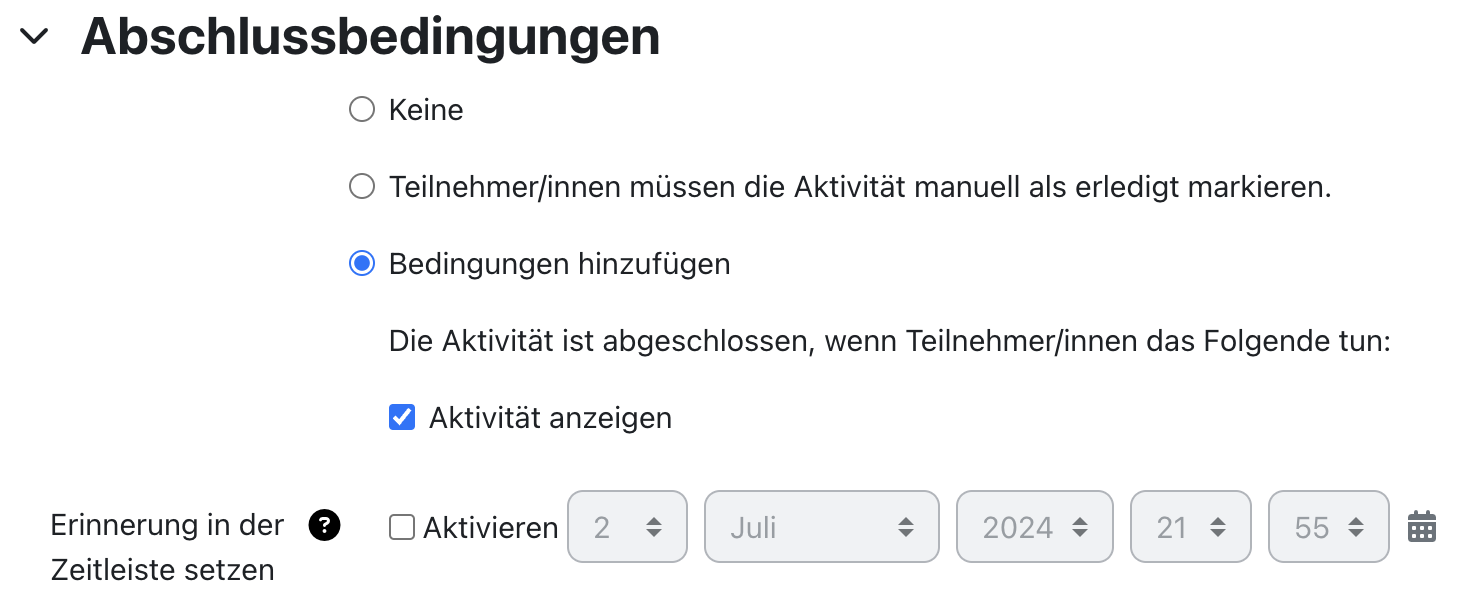Enable the Aktivieren checkbox

401,527
